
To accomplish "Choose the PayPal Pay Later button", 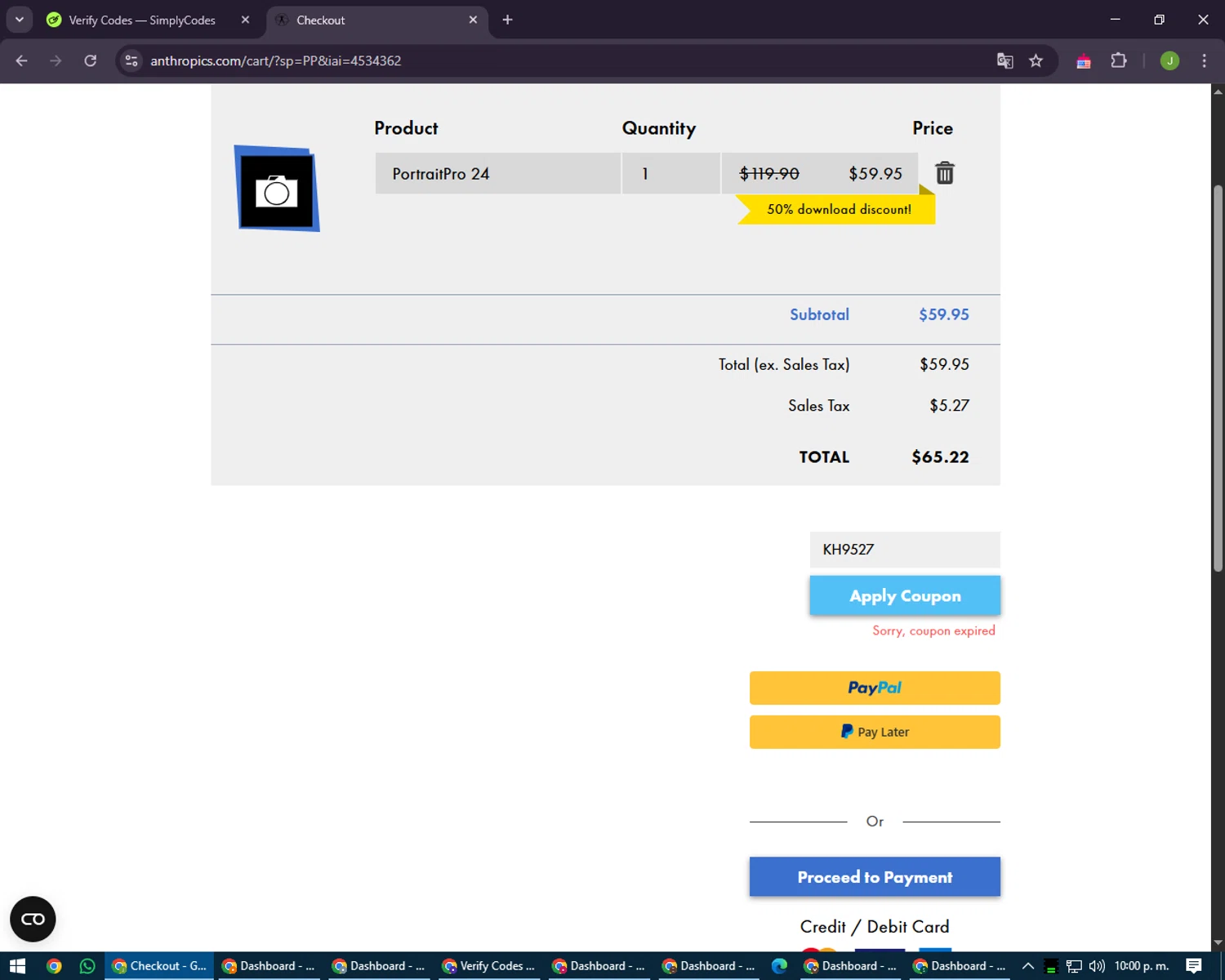I will click(x=875, y=732).
